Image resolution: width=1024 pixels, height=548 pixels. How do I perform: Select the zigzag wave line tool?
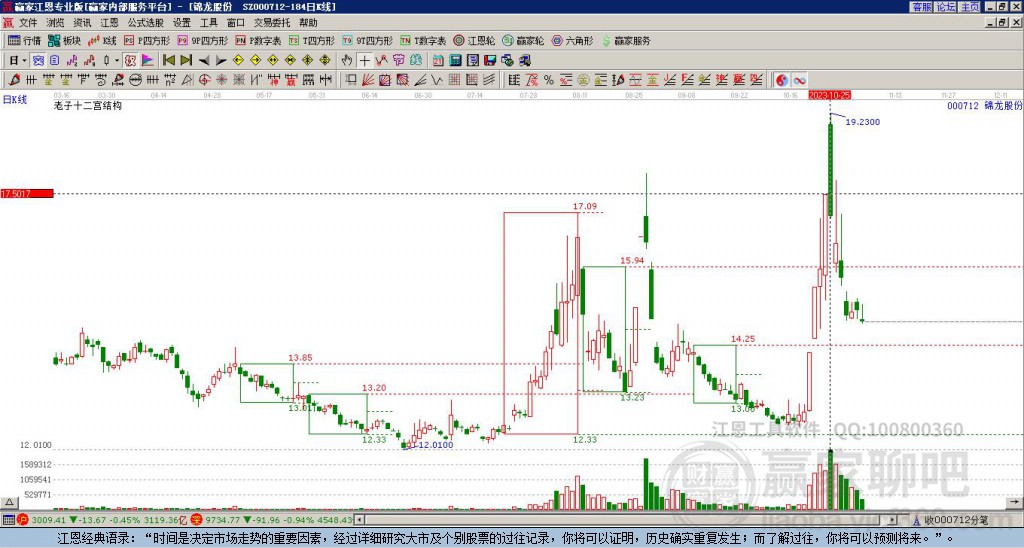point(437,80)
